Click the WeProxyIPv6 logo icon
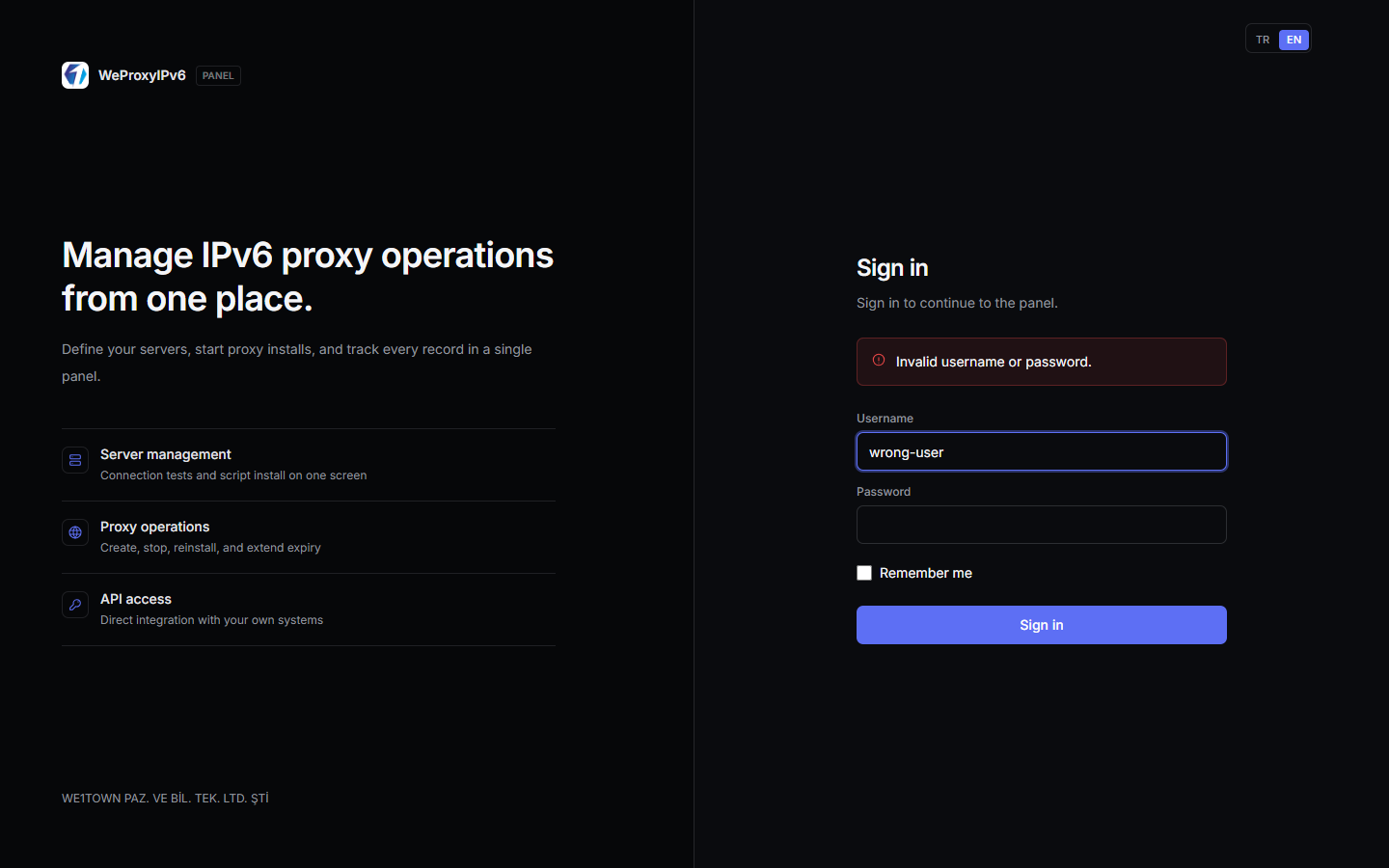Screen dimensions: 1389x868 (75, 75)
